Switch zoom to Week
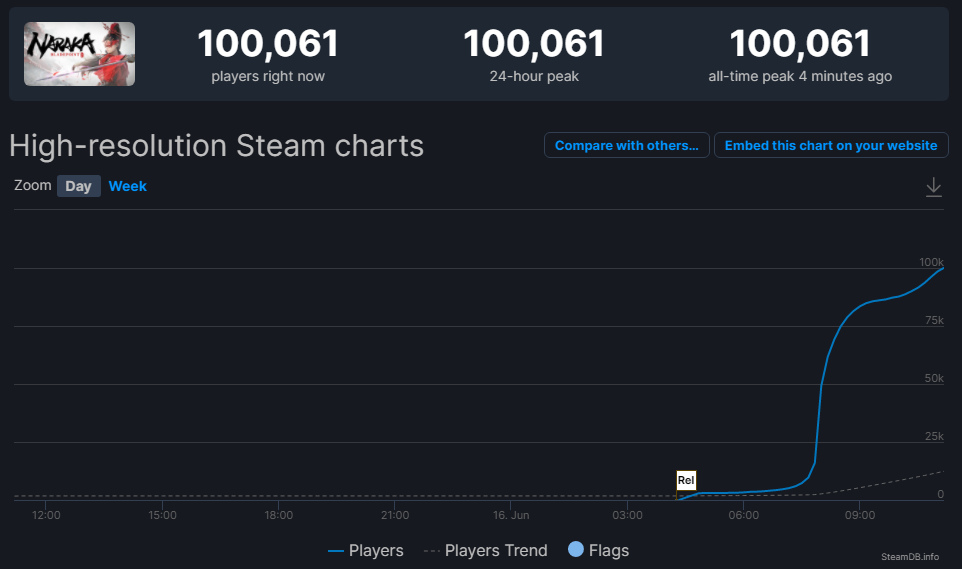This screenshot has width=962, height=569. [x=128, y=186]
